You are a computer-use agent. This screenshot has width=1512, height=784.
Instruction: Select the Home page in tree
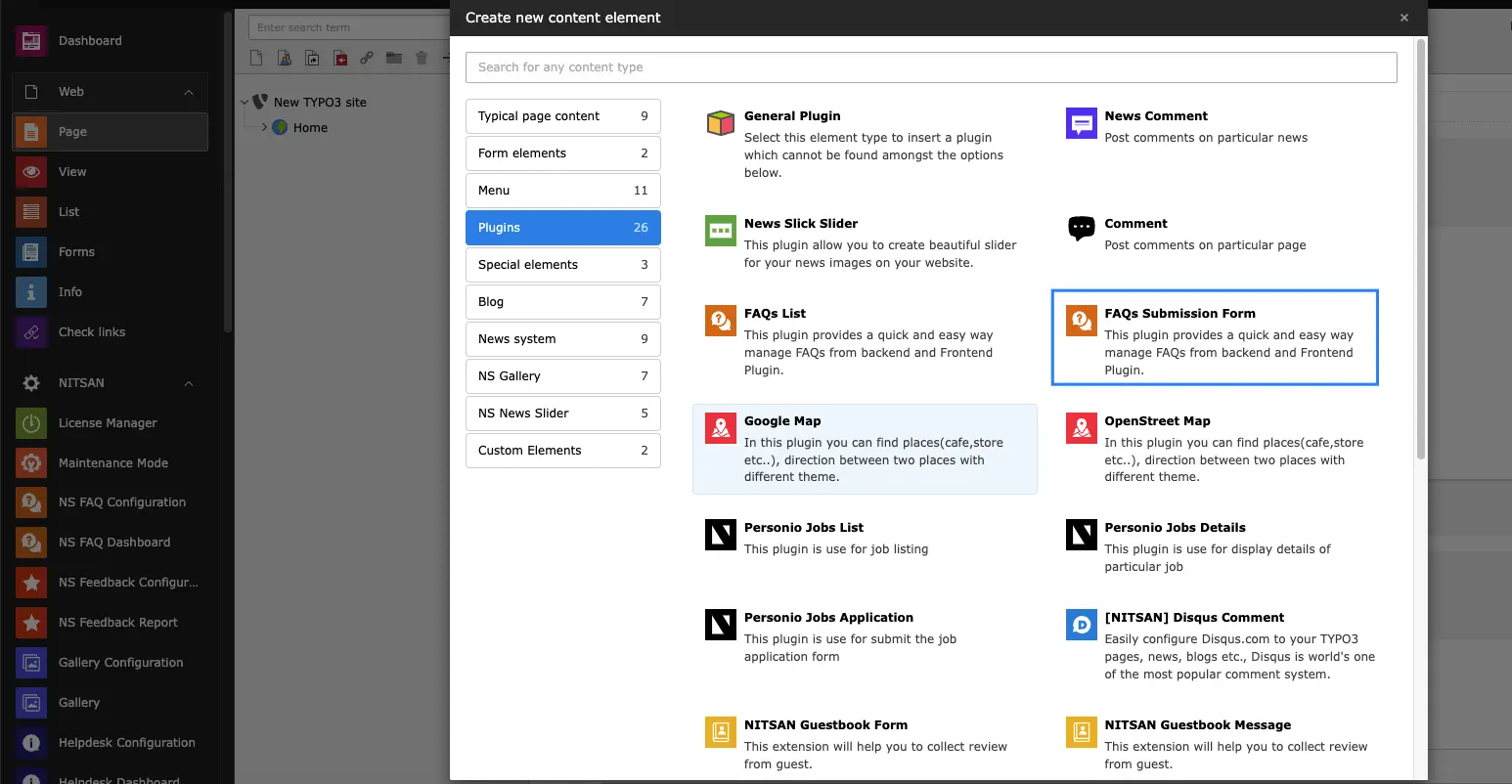310,127
